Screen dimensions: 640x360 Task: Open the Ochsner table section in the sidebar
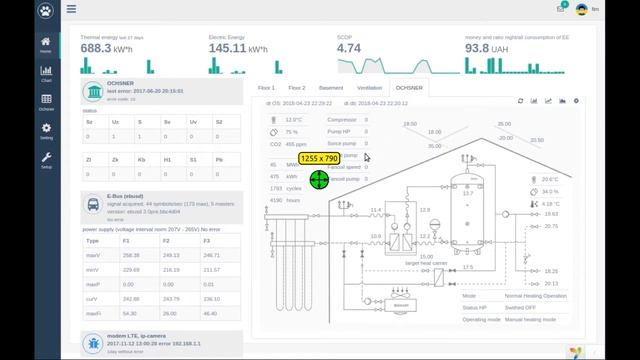pyautogui.click(x=46, y=102)
